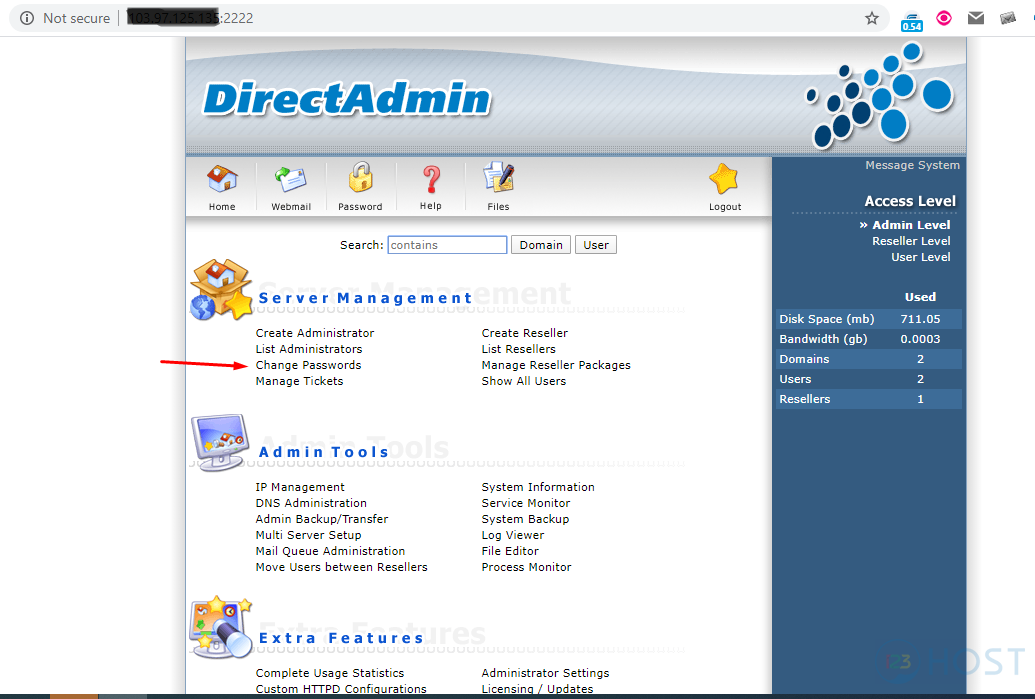Open Create Reseller
This screenshot has width=1035, height=699.
(x=525, y=333)
